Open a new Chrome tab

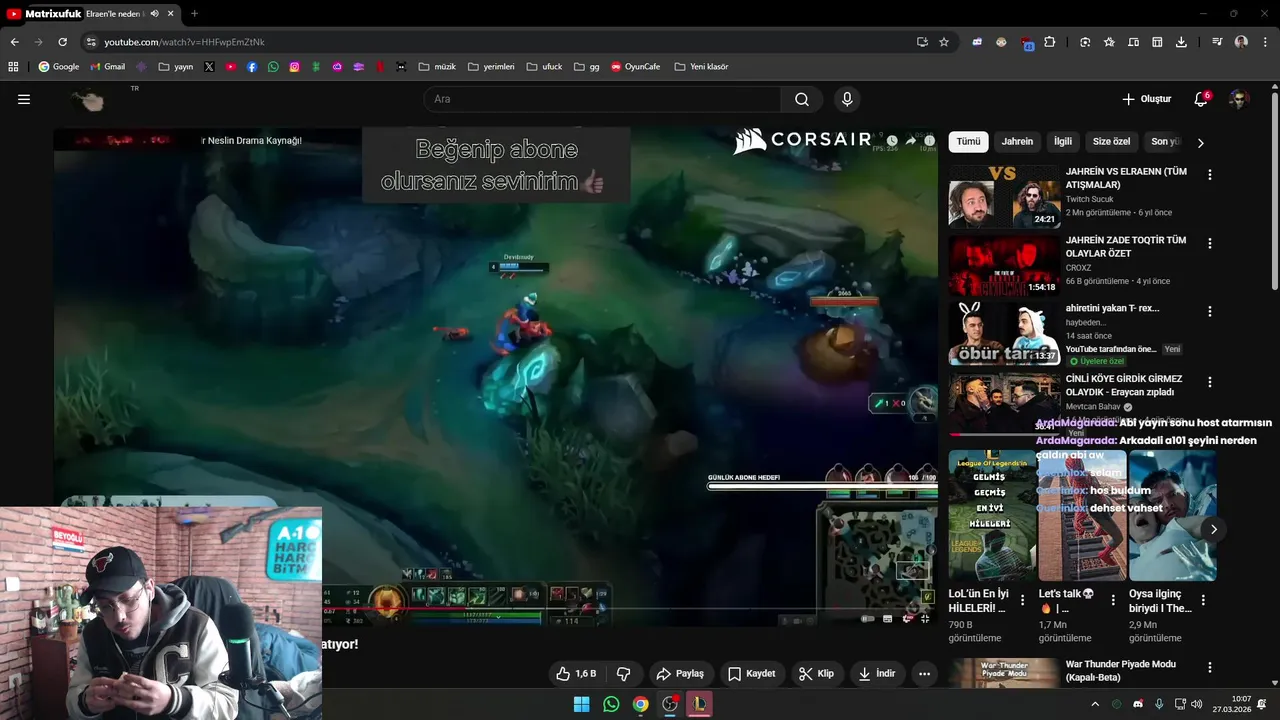pos(194,14)
